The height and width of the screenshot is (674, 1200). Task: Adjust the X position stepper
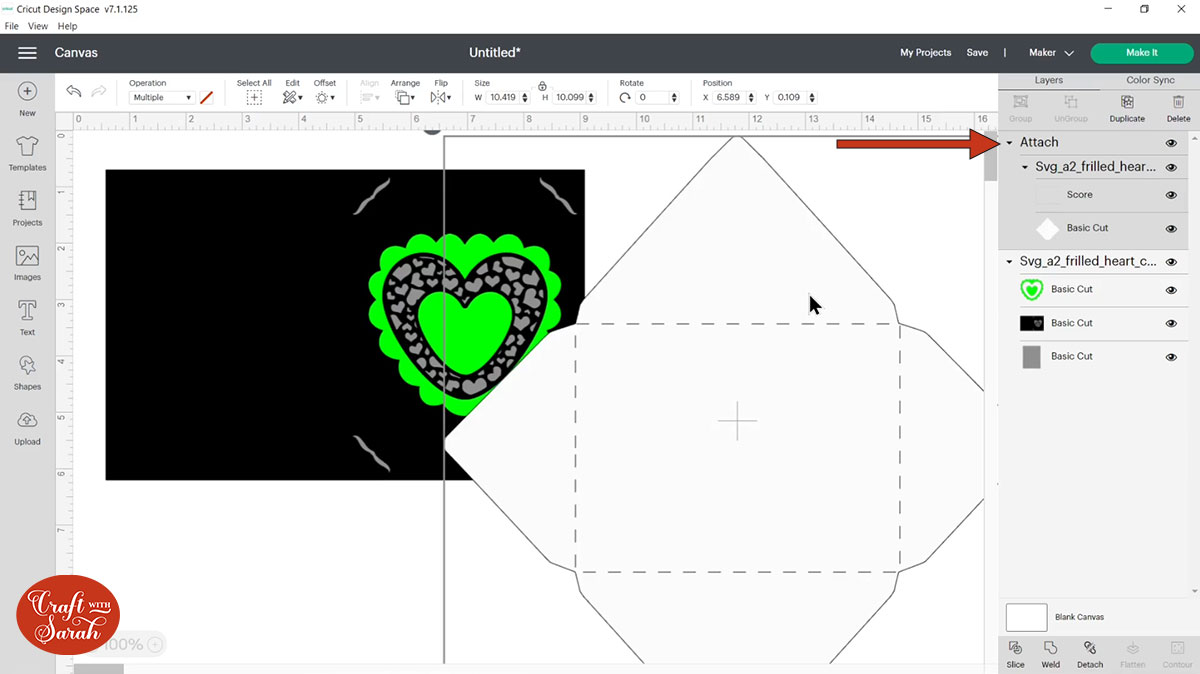click(752, 98)
